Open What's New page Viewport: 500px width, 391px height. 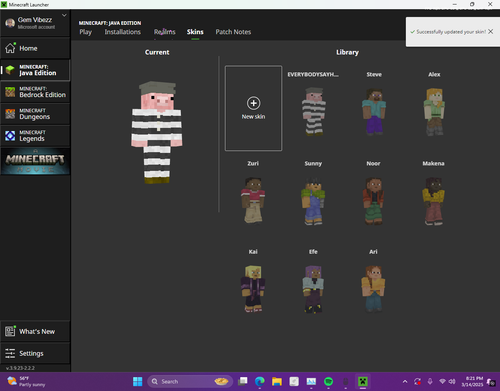35,331
